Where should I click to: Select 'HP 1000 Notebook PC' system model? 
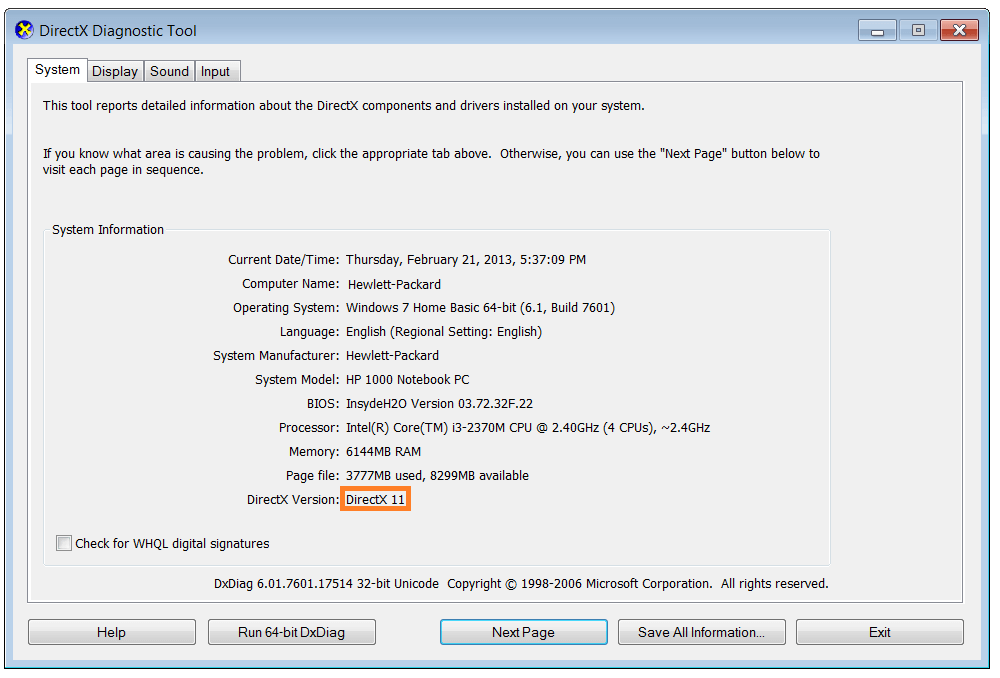[408, 380]
